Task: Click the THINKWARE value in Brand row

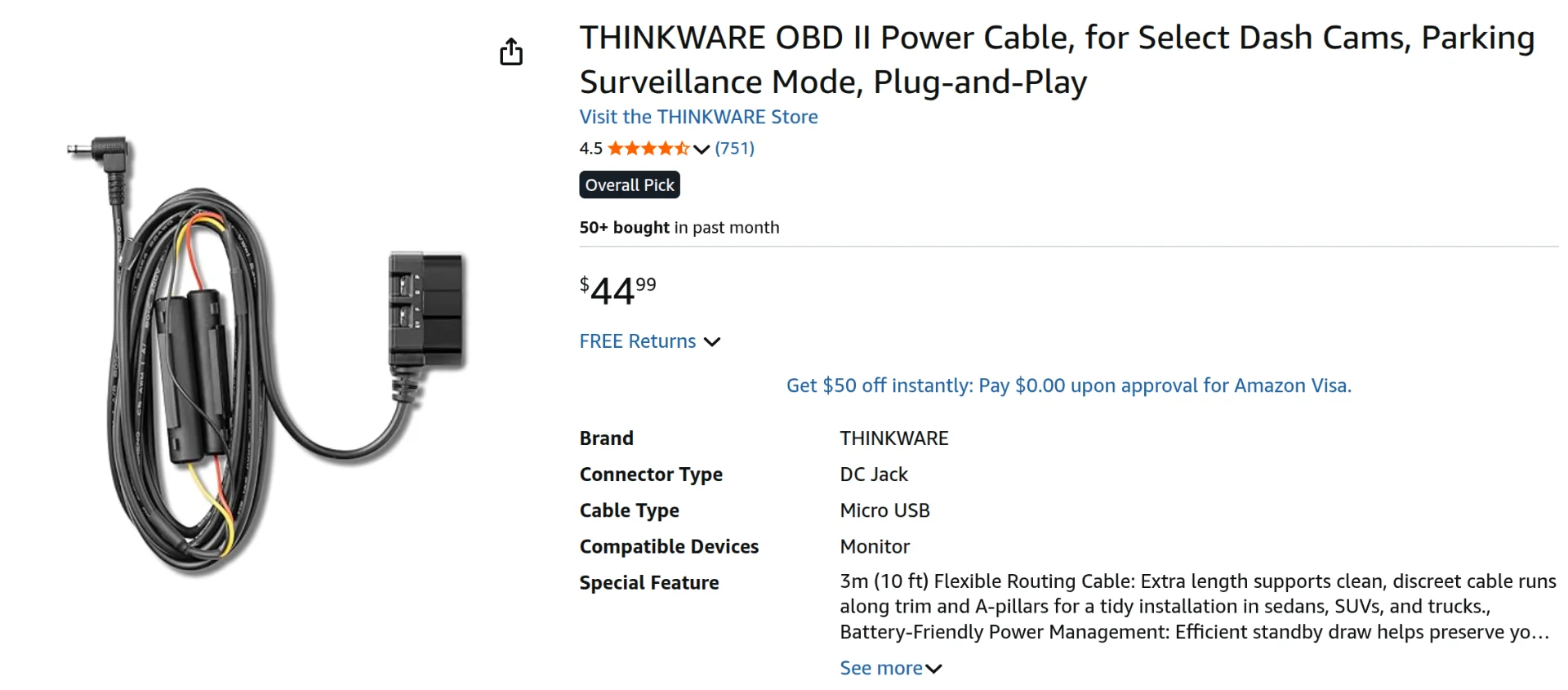Action: tap(893, 438)
